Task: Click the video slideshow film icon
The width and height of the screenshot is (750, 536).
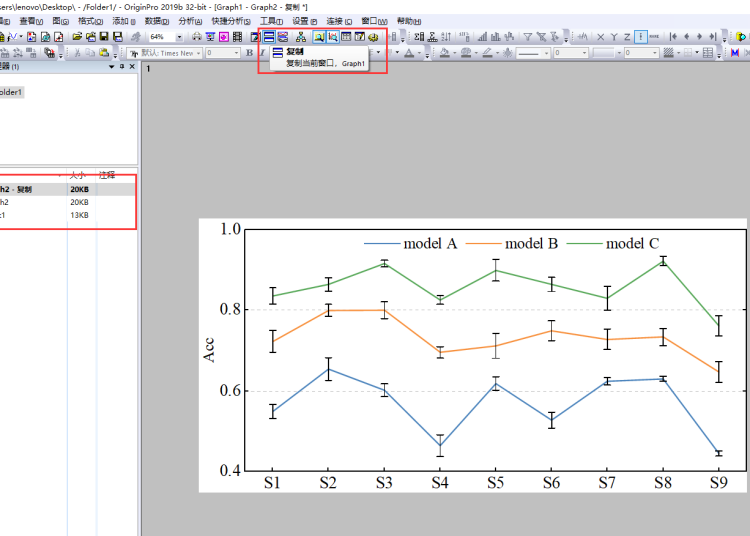Action: 237,37
